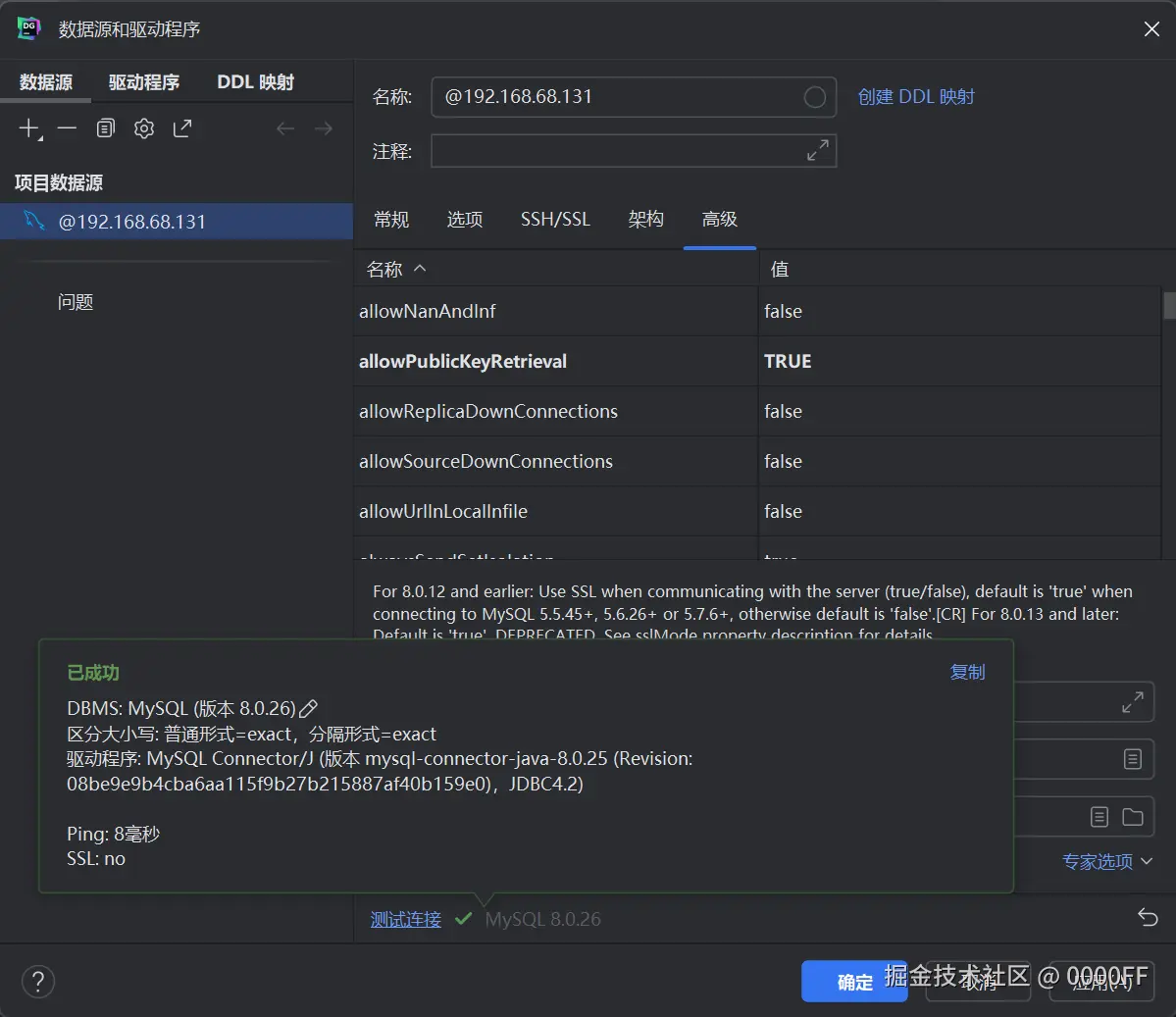
Task: Expand the comment field with arrows icon
Action: [x=817, y=150]
